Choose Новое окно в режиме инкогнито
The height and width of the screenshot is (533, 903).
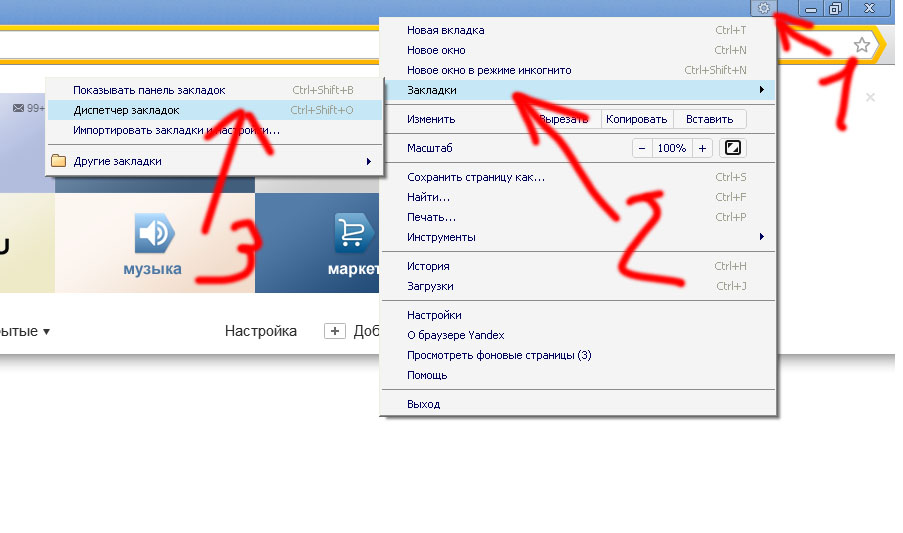[x=488, y=70]
